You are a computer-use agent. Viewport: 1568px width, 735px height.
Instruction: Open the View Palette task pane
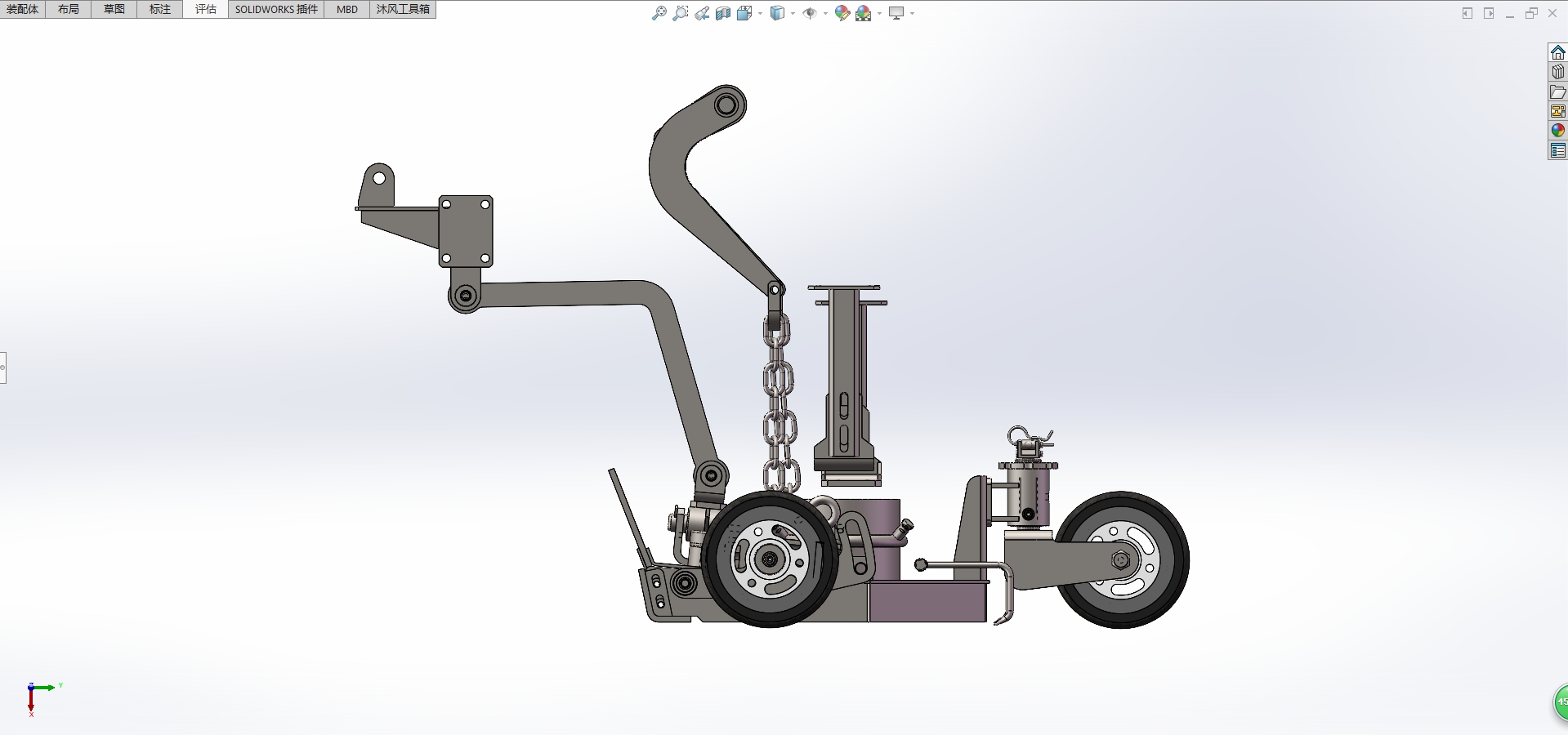pyautogui.click(x=1558, y=111)
